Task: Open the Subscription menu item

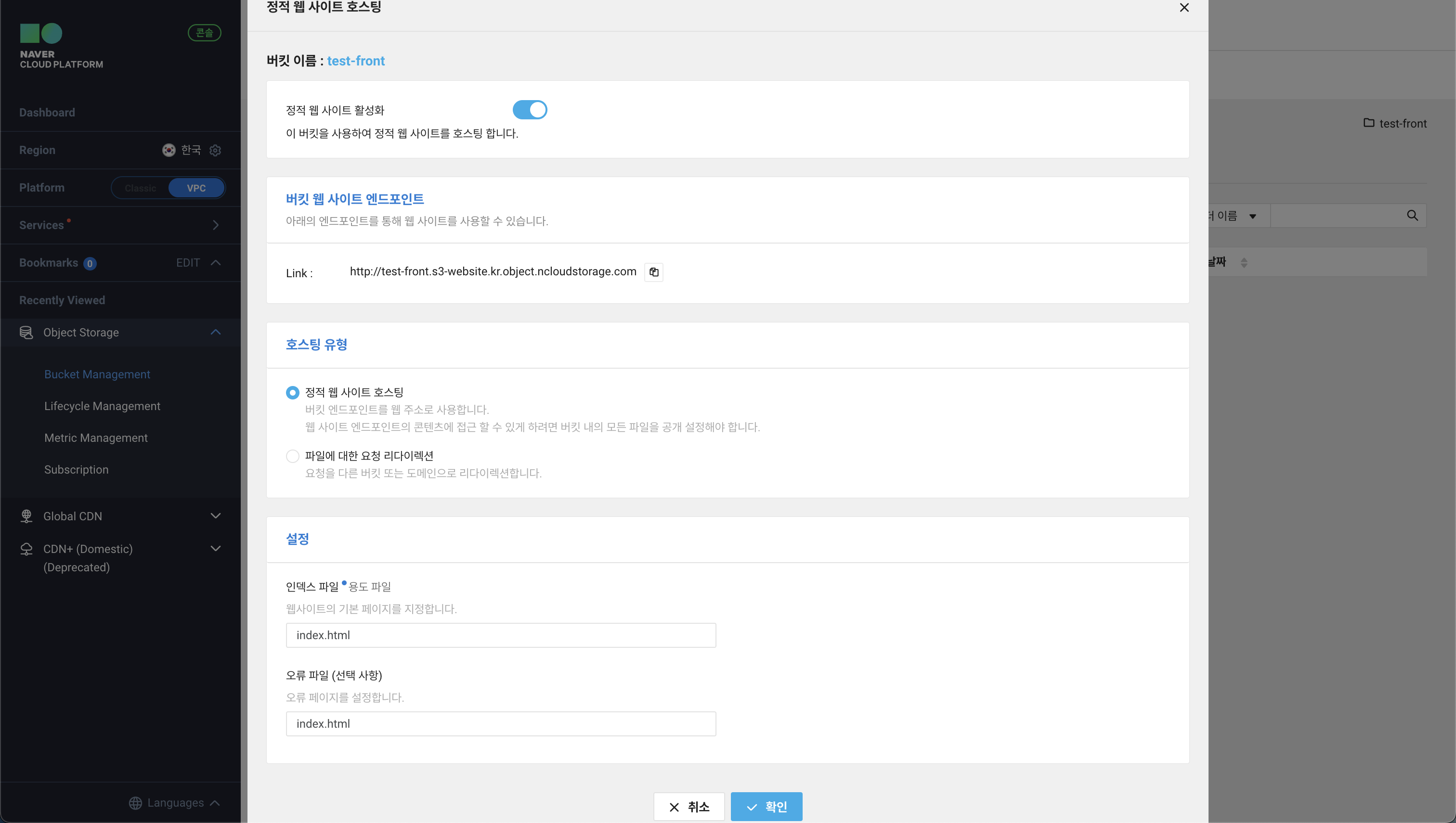Action: point(77,470)
